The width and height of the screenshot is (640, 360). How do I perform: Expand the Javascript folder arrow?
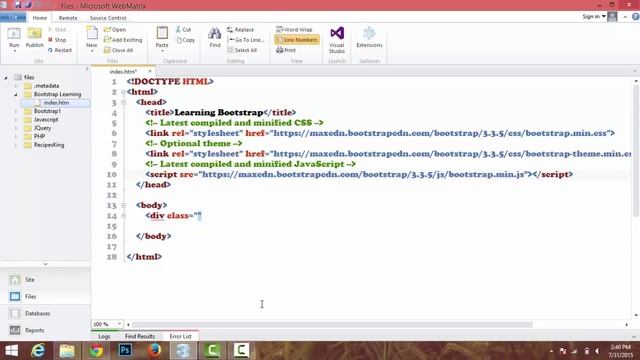coord(16,120)
